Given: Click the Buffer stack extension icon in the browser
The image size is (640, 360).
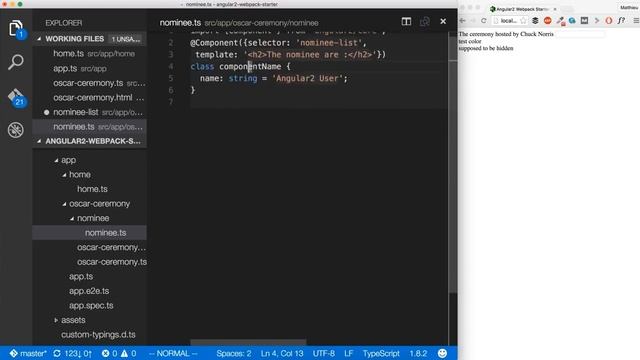Looking at the screenshot, I should click(535, 21).
